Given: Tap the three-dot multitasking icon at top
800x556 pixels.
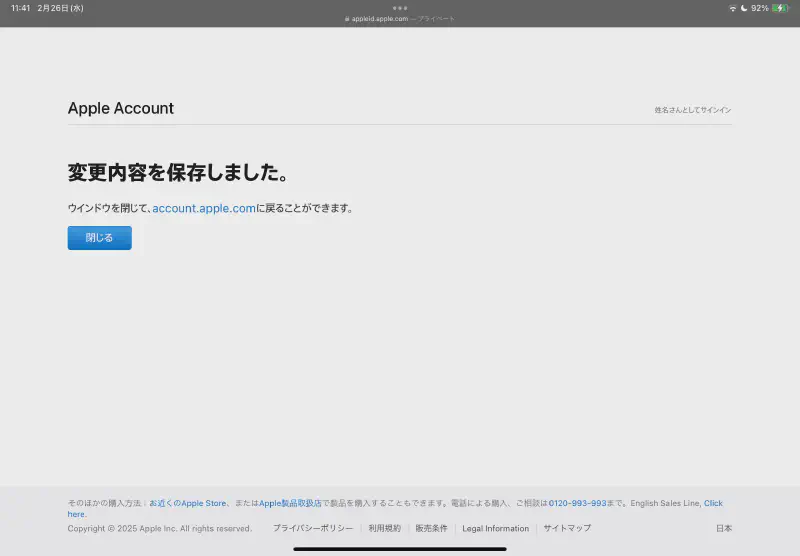Looking at the screenshot, I should tap(400, 8).
